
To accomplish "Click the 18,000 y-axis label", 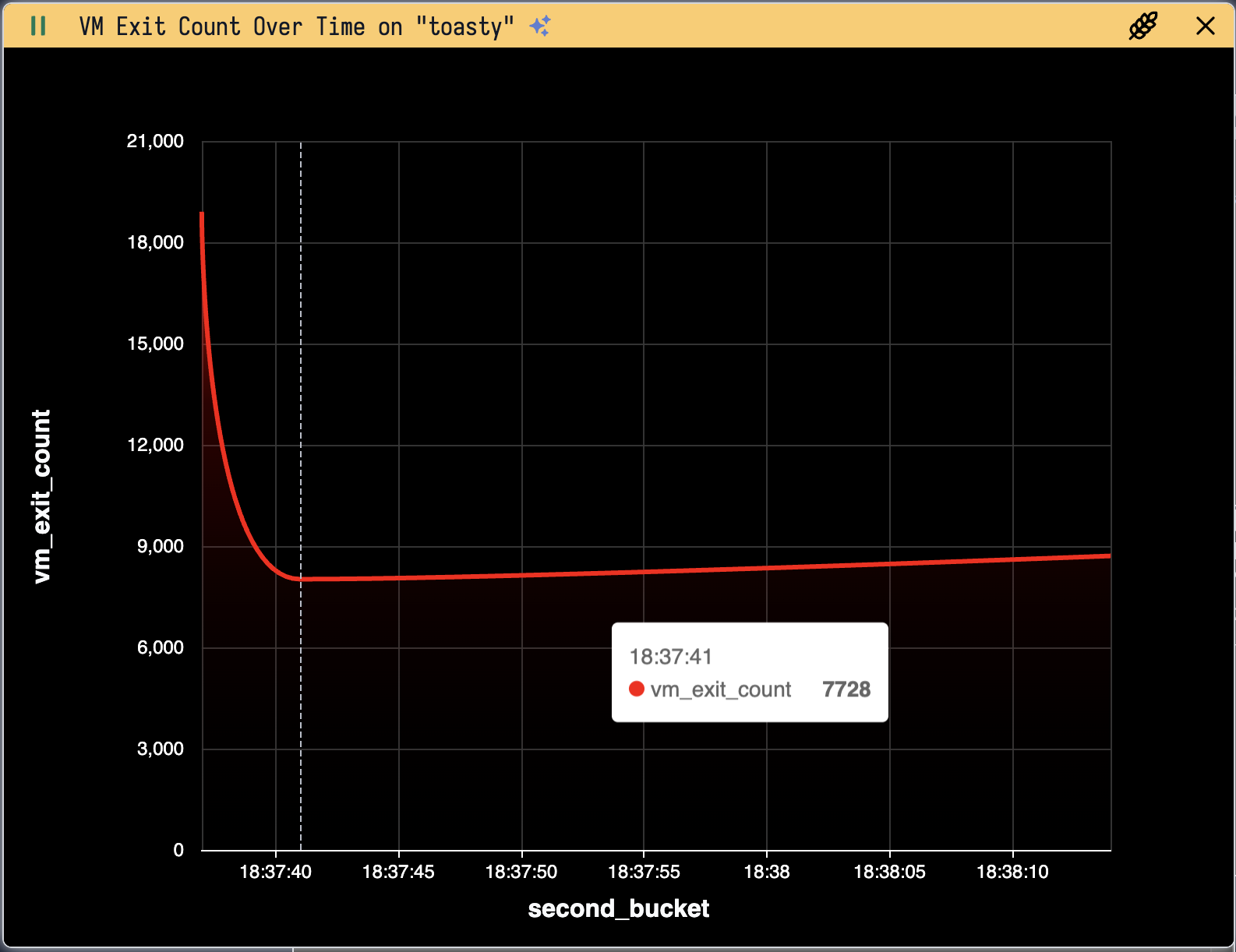I will tap(155, 242).
